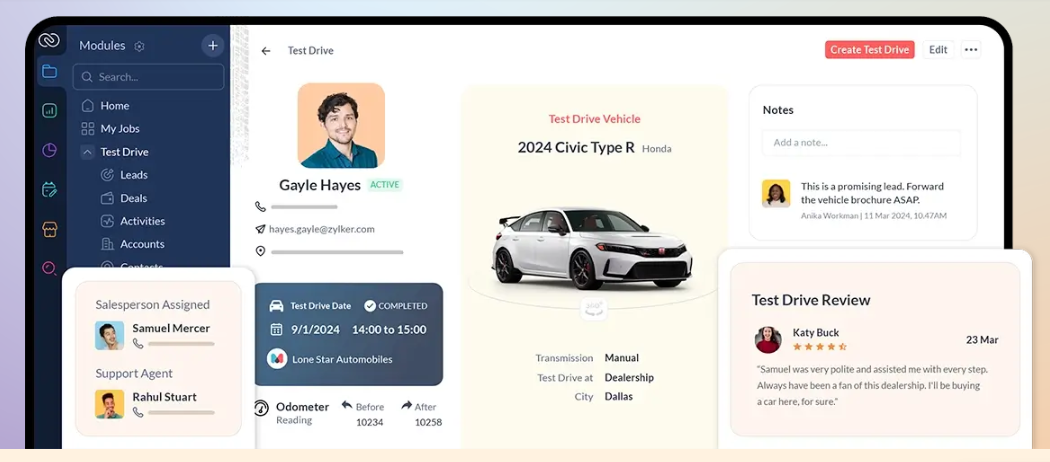The image size is (1050, 462).
Task: Open the calendar edit rail icon
Action: [x=50, y=189]
